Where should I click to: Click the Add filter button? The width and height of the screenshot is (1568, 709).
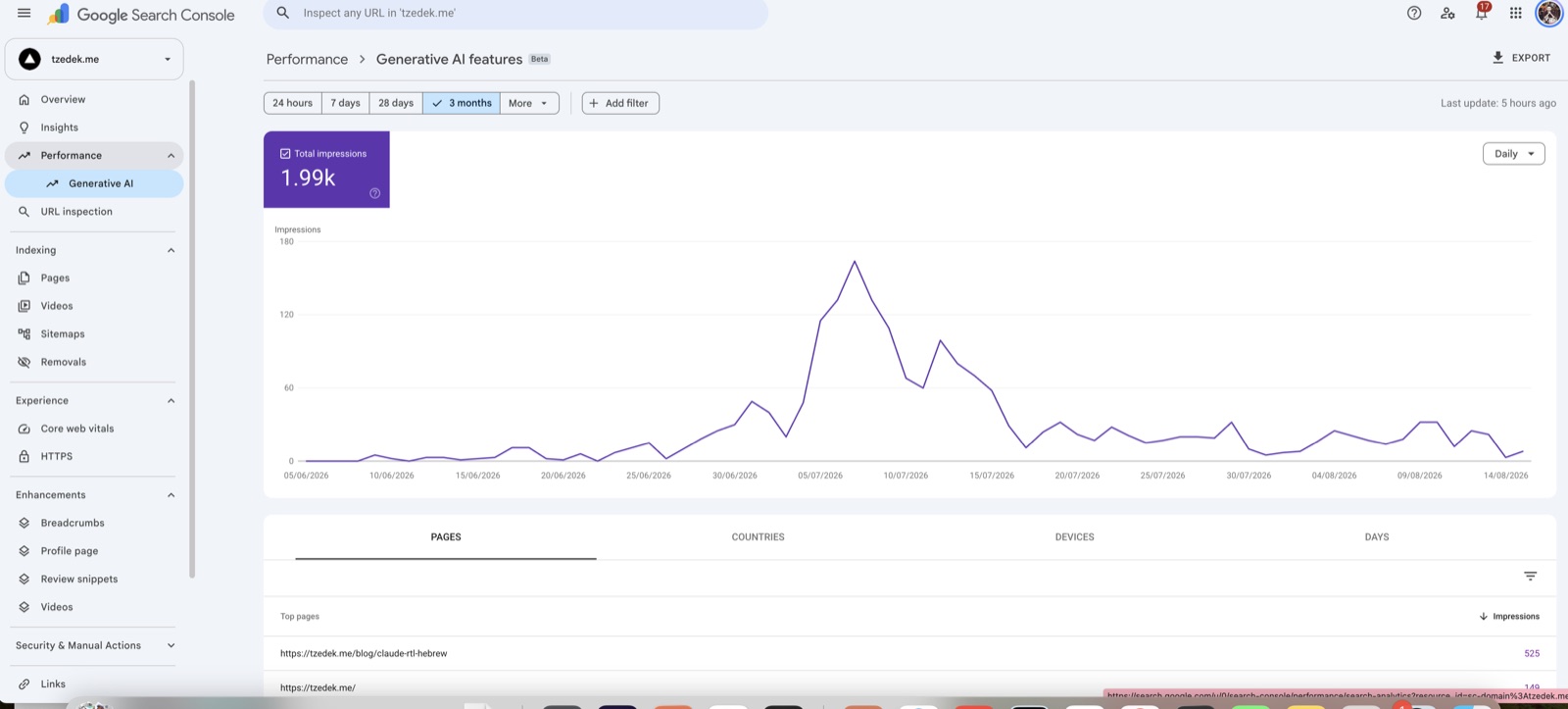620,103
